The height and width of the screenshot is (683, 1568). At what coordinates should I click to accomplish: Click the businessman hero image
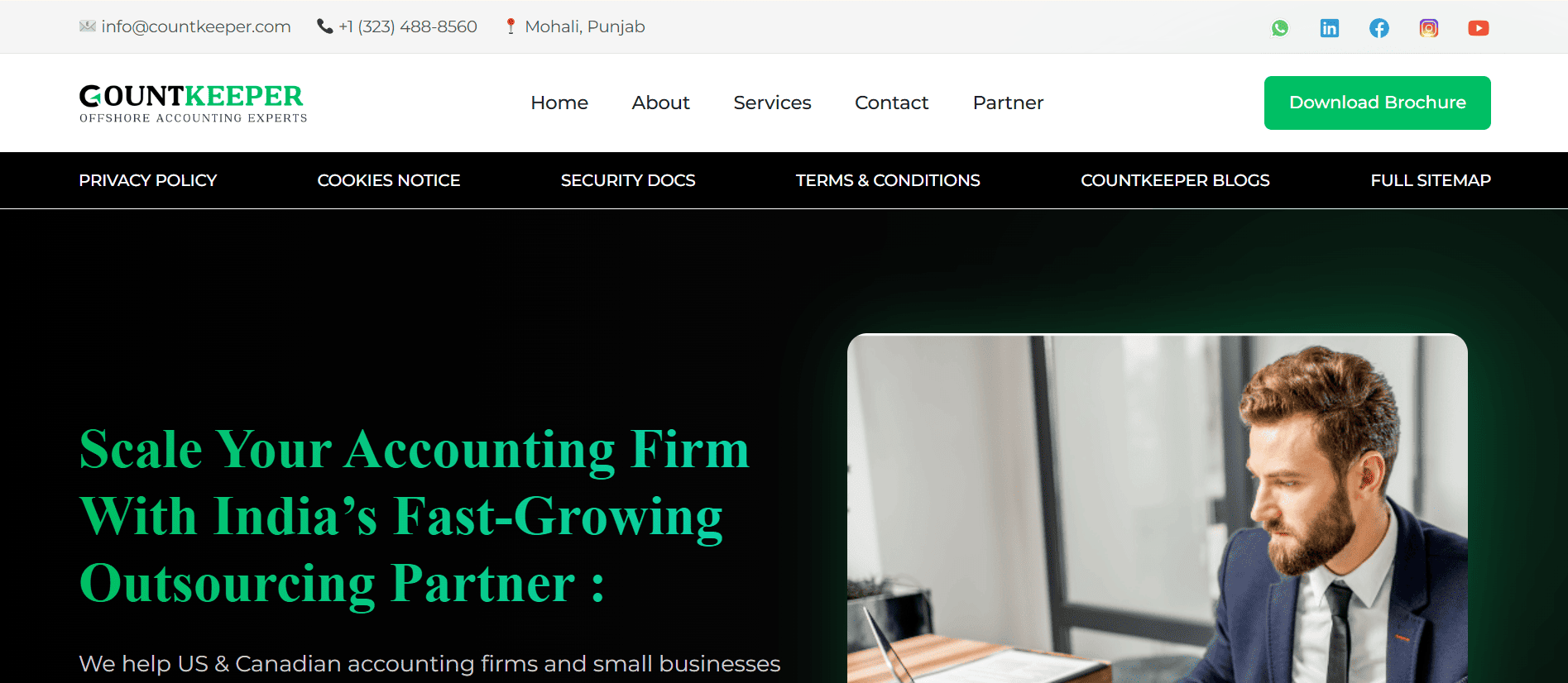1157,508
